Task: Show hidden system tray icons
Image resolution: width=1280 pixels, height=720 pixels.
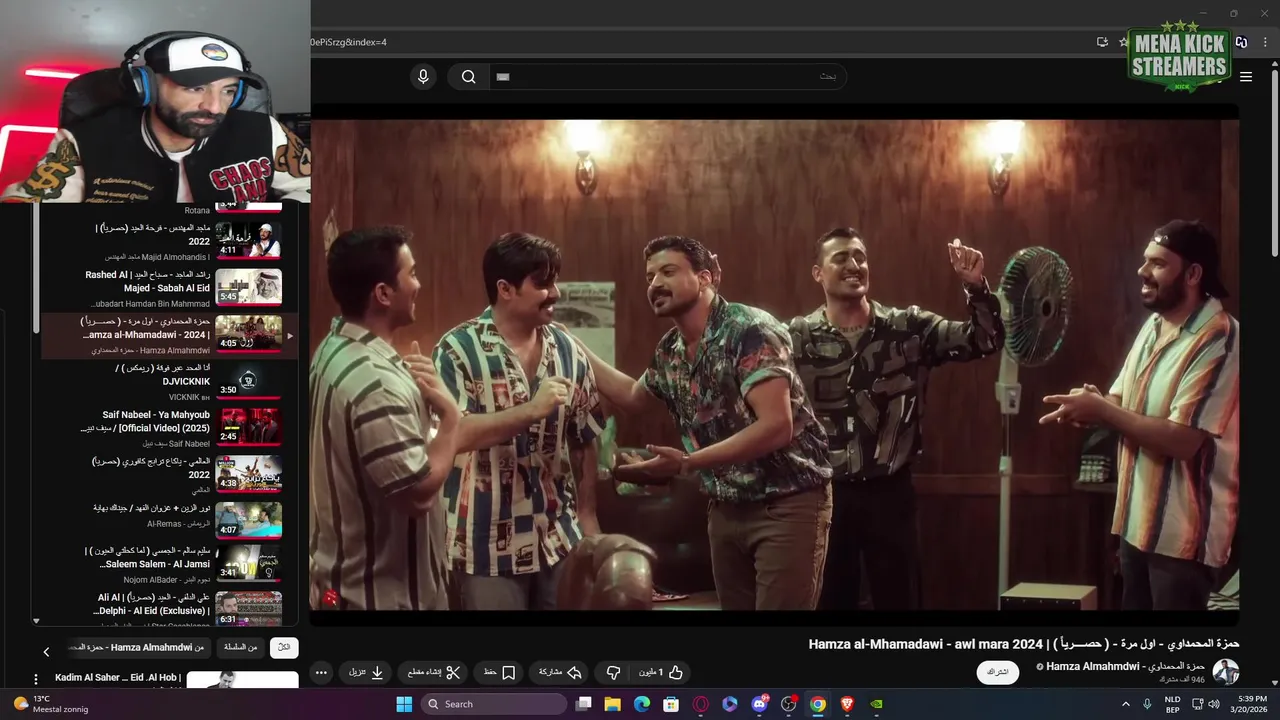Action: [1125, 704]
